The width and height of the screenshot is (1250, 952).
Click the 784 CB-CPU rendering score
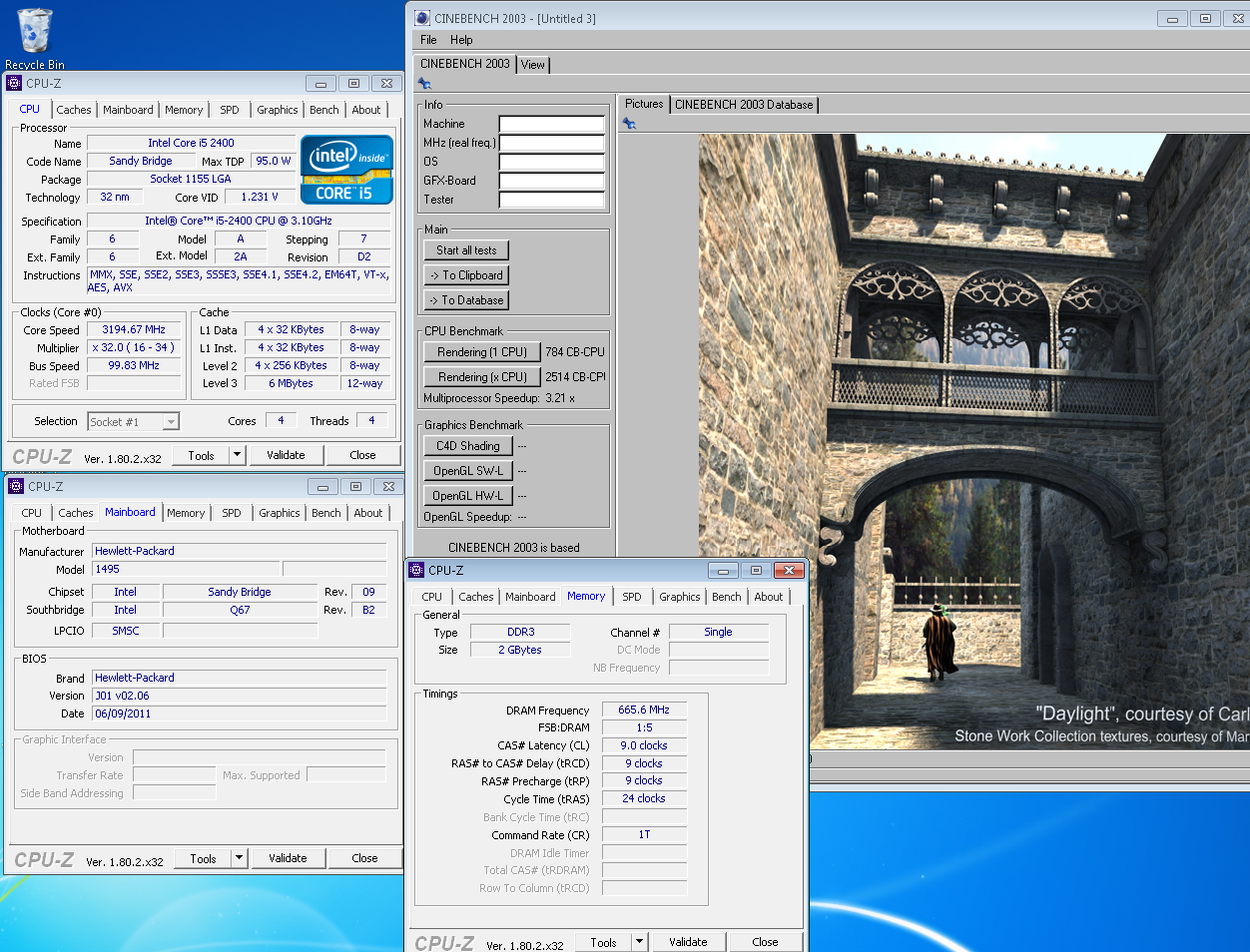click(575, 352)
